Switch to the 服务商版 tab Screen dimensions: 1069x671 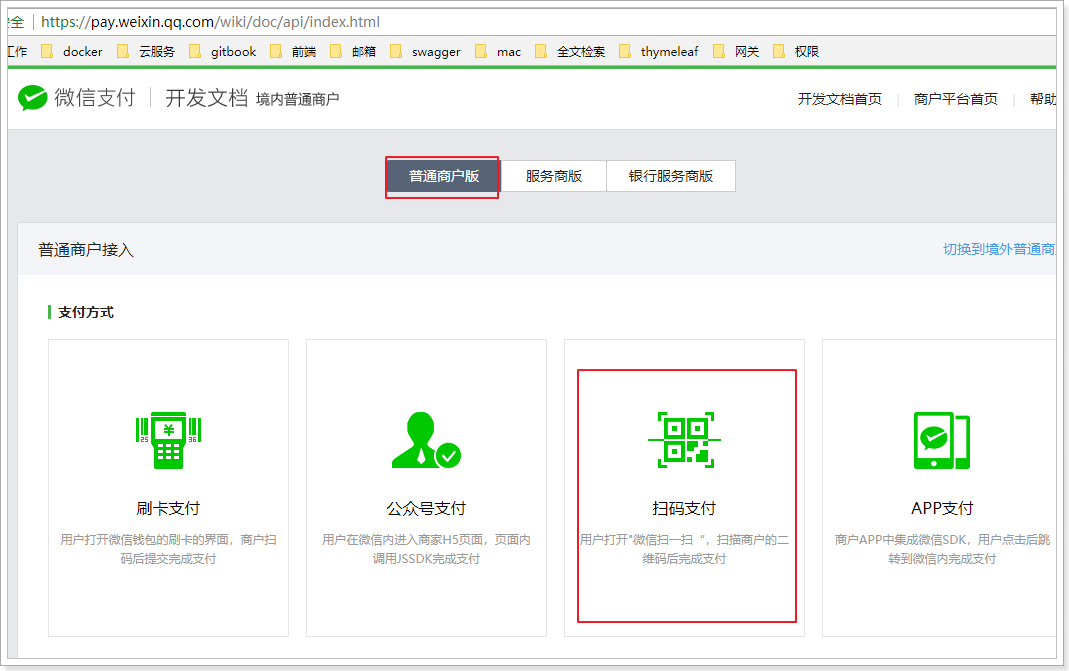(554, 177)
